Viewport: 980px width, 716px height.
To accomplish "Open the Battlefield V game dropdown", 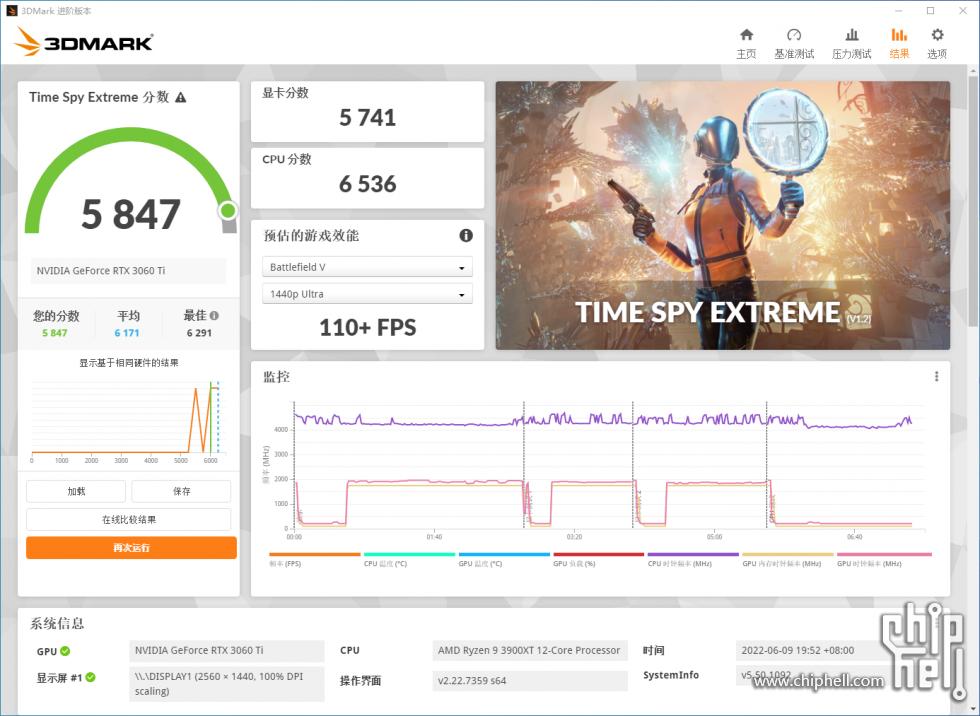I will point(367,267).
